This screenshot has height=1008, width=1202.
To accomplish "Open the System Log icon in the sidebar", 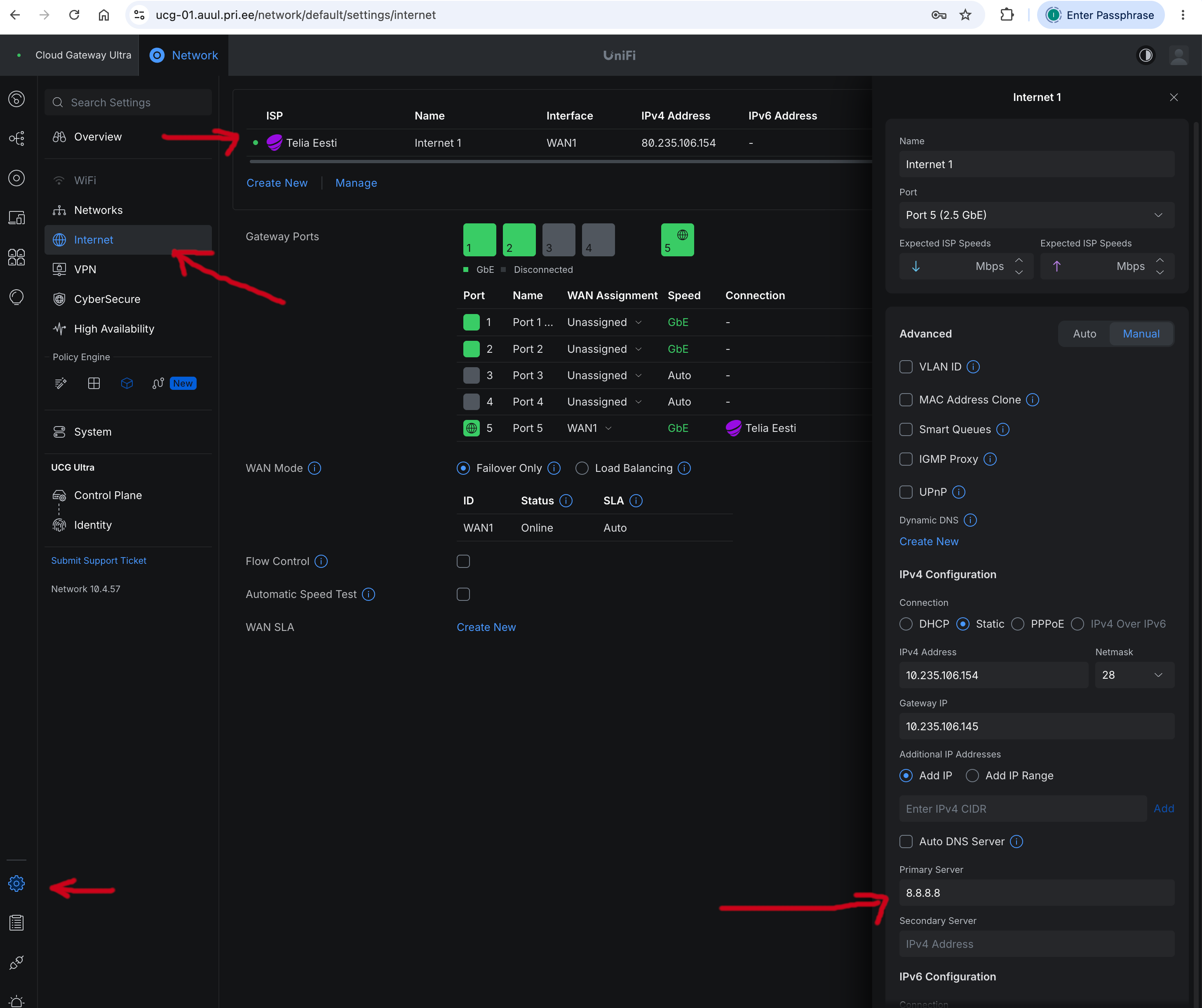I will tap(16, 923).
